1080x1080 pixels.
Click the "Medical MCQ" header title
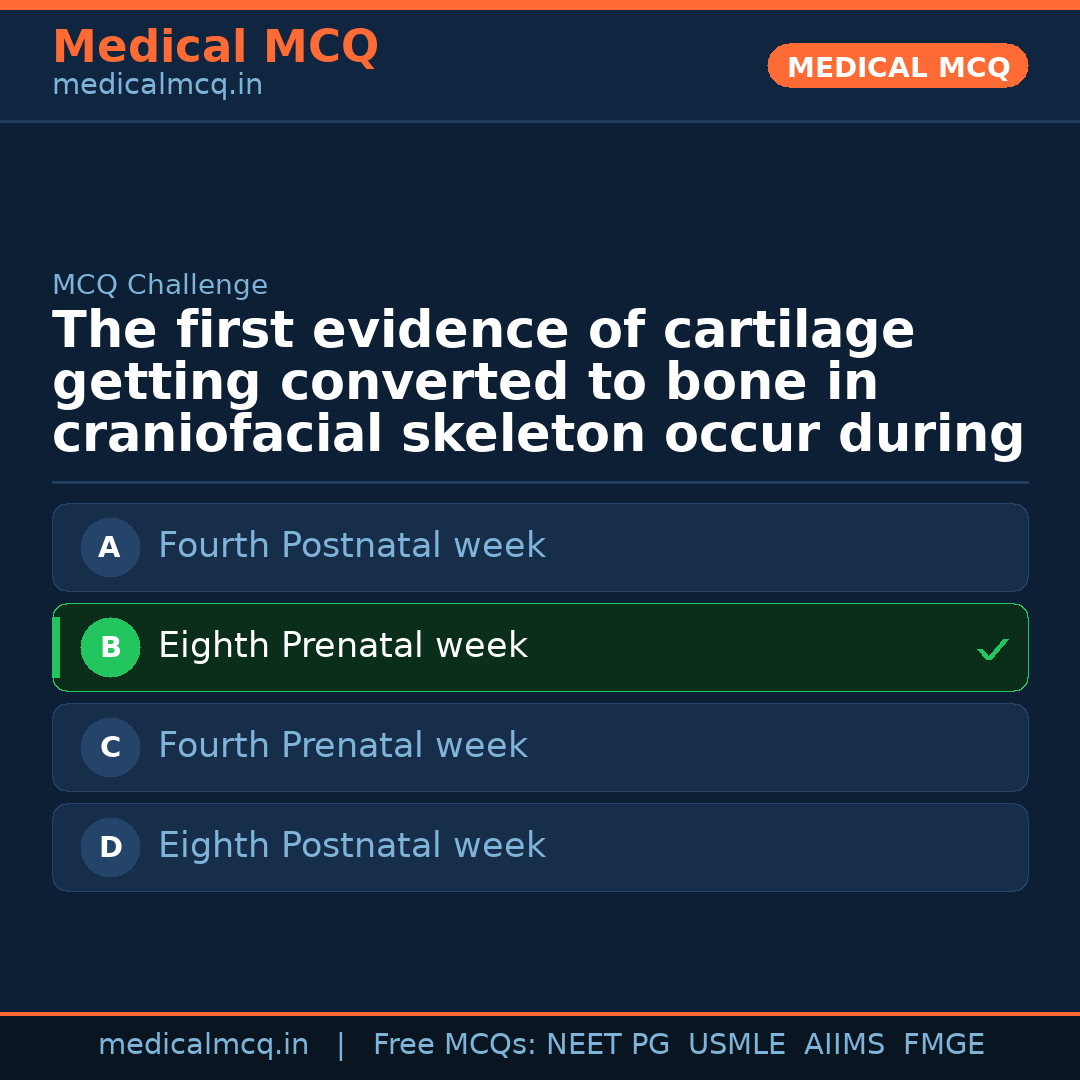(x=215, y=47)
